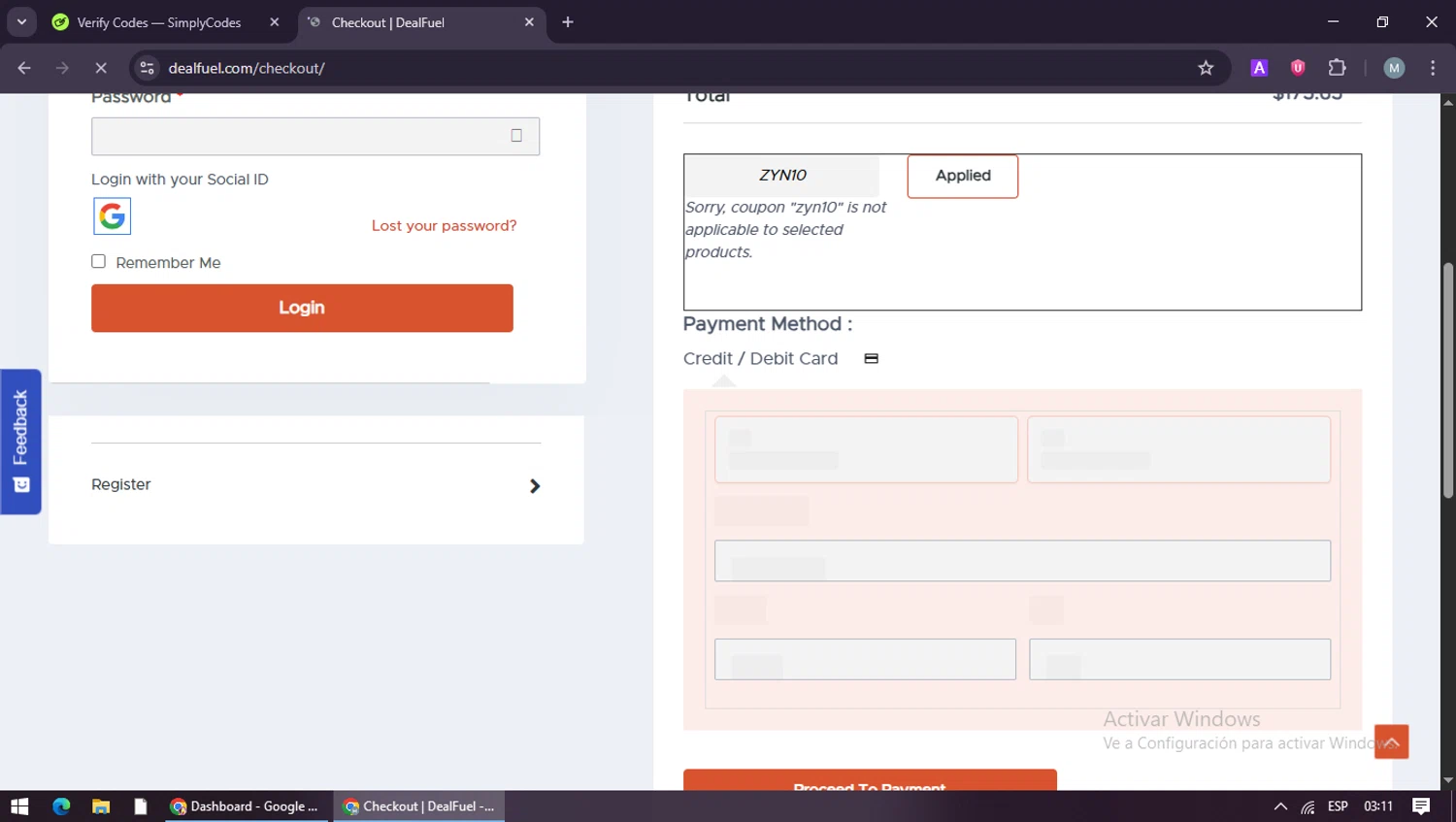The height and width of the screenshot is (822, 1456).
Task: Stop loading the page
Action: (100, 68)
